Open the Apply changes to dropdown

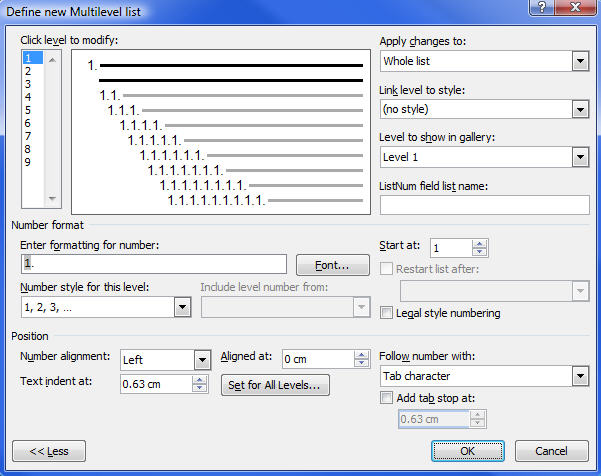tap(580, 61)
